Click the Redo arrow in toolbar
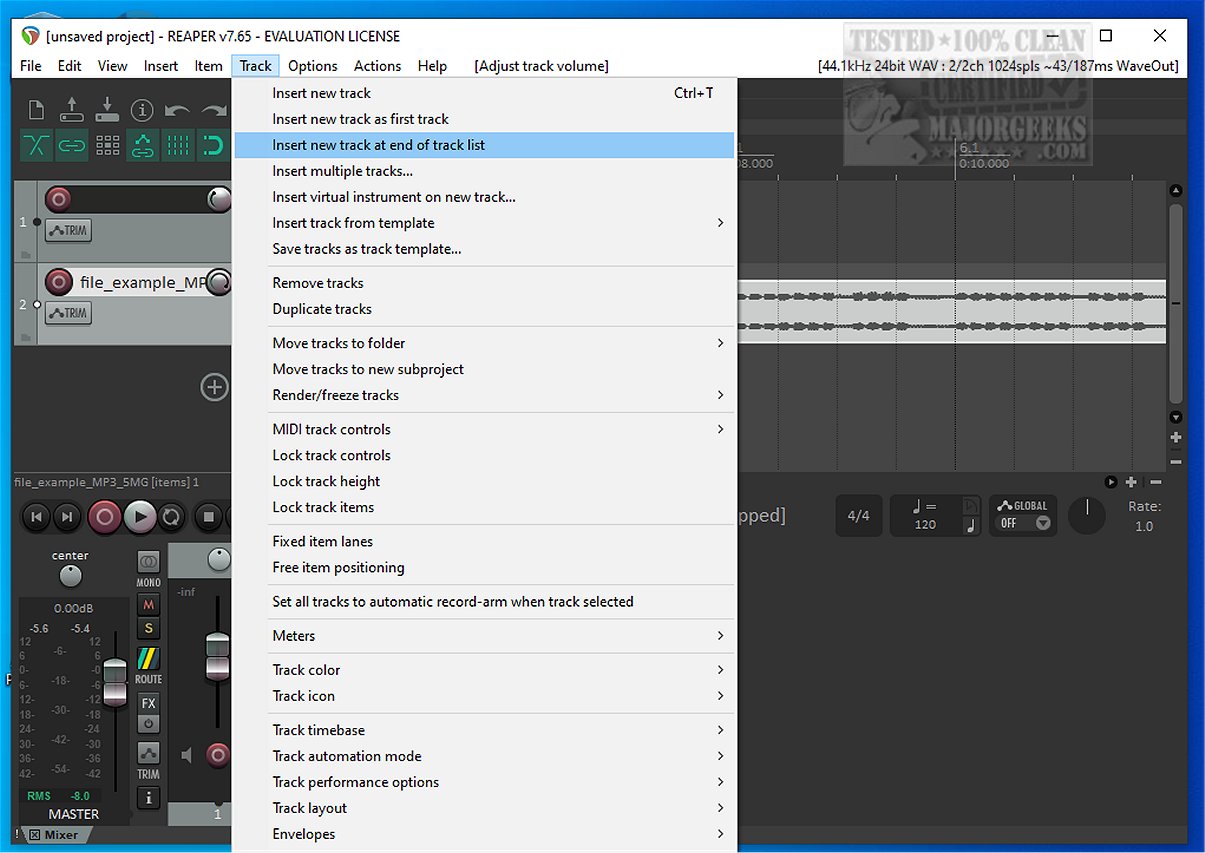1205x853 pixels. 213,111
